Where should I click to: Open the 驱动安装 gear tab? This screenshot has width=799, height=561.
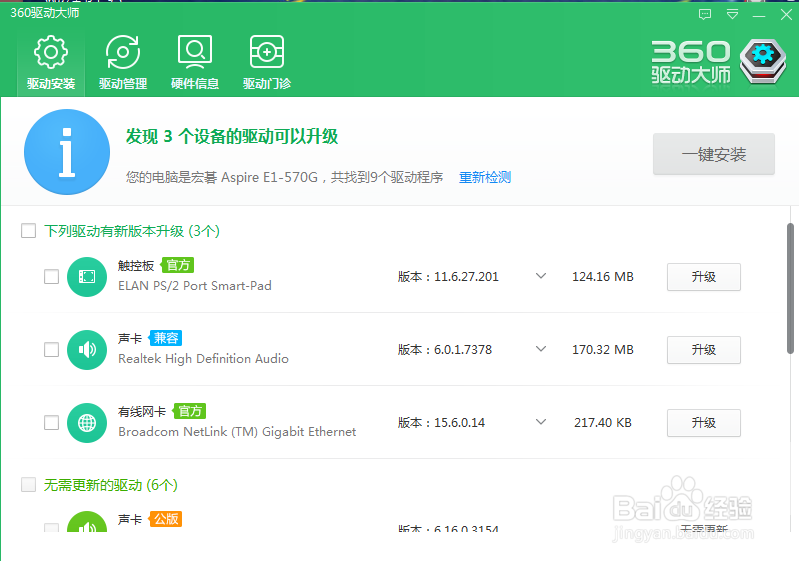[51, 63]
